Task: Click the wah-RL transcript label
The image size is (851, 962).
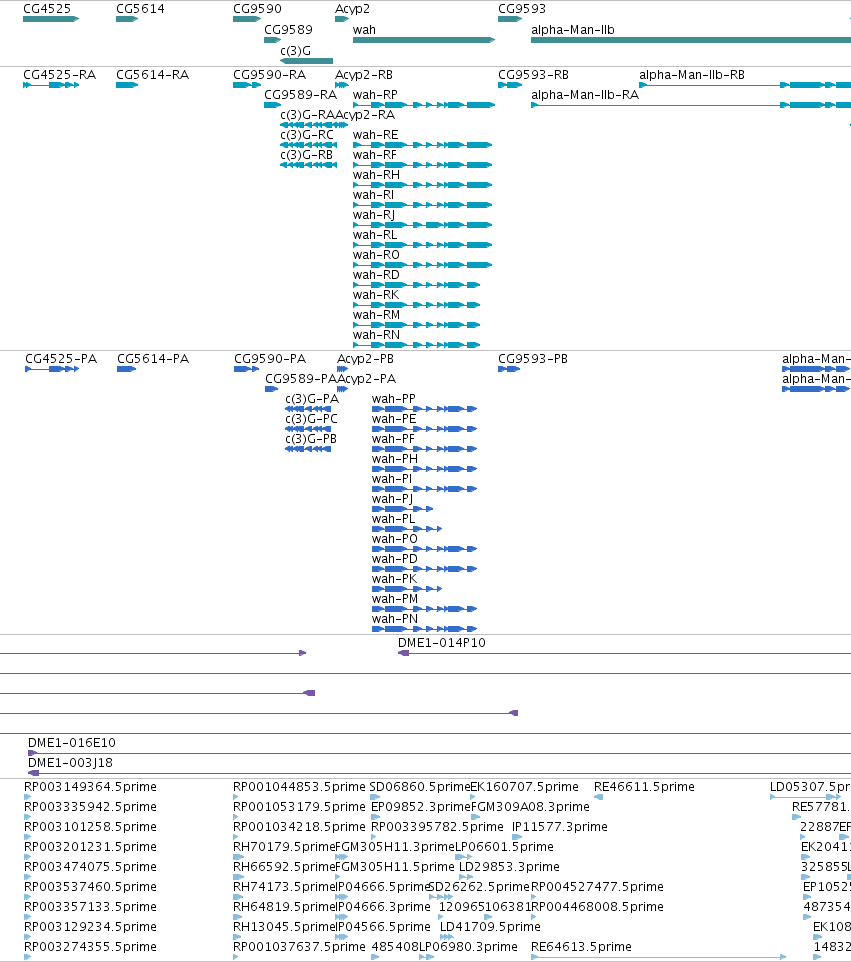Action: 375,235
